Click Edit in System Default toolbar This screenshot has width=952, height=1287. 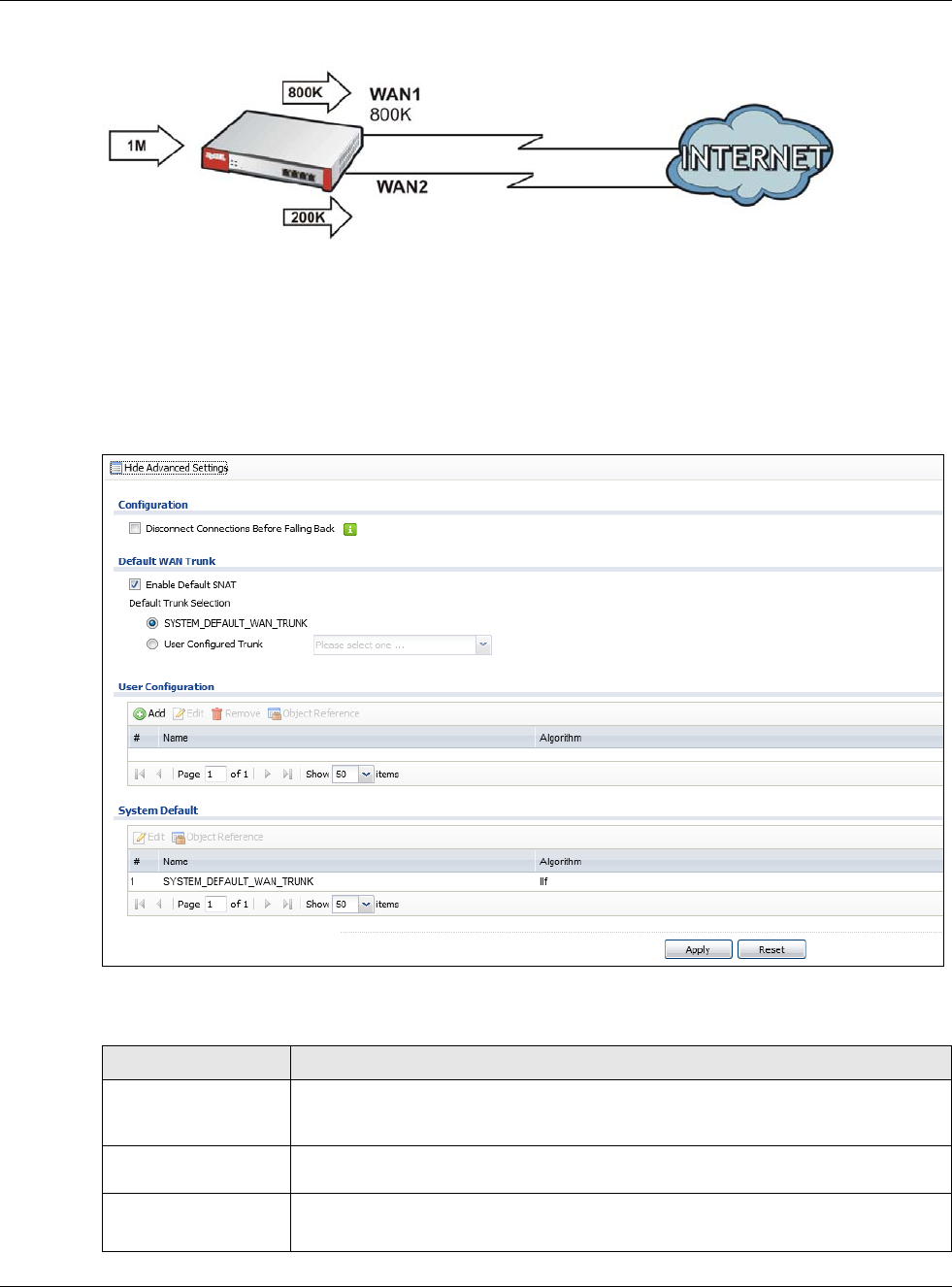(x=149, y=837)
